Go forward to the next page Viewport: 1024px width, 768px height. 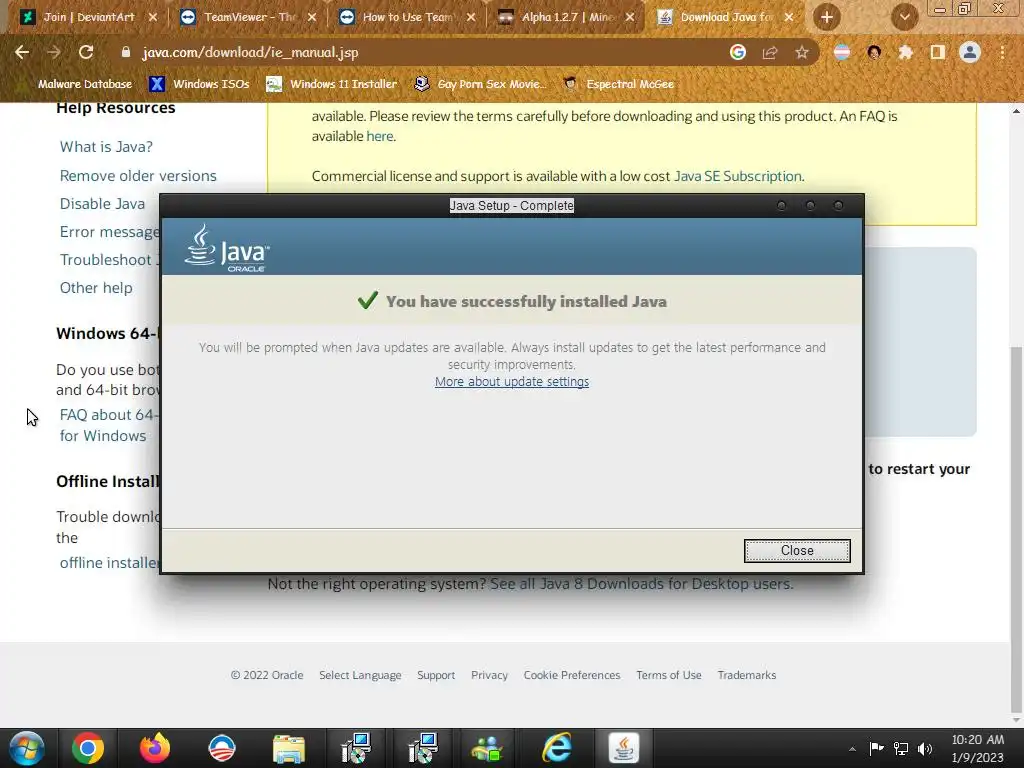click(x=54, y=52)
